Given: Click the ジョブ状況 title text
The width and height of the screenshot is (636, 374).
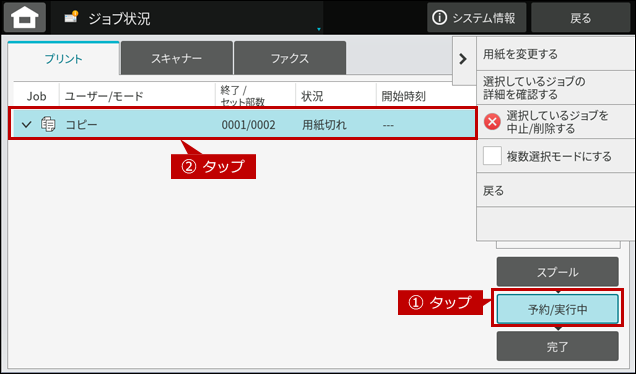Looking at the screenshot, I should [119, 18].
